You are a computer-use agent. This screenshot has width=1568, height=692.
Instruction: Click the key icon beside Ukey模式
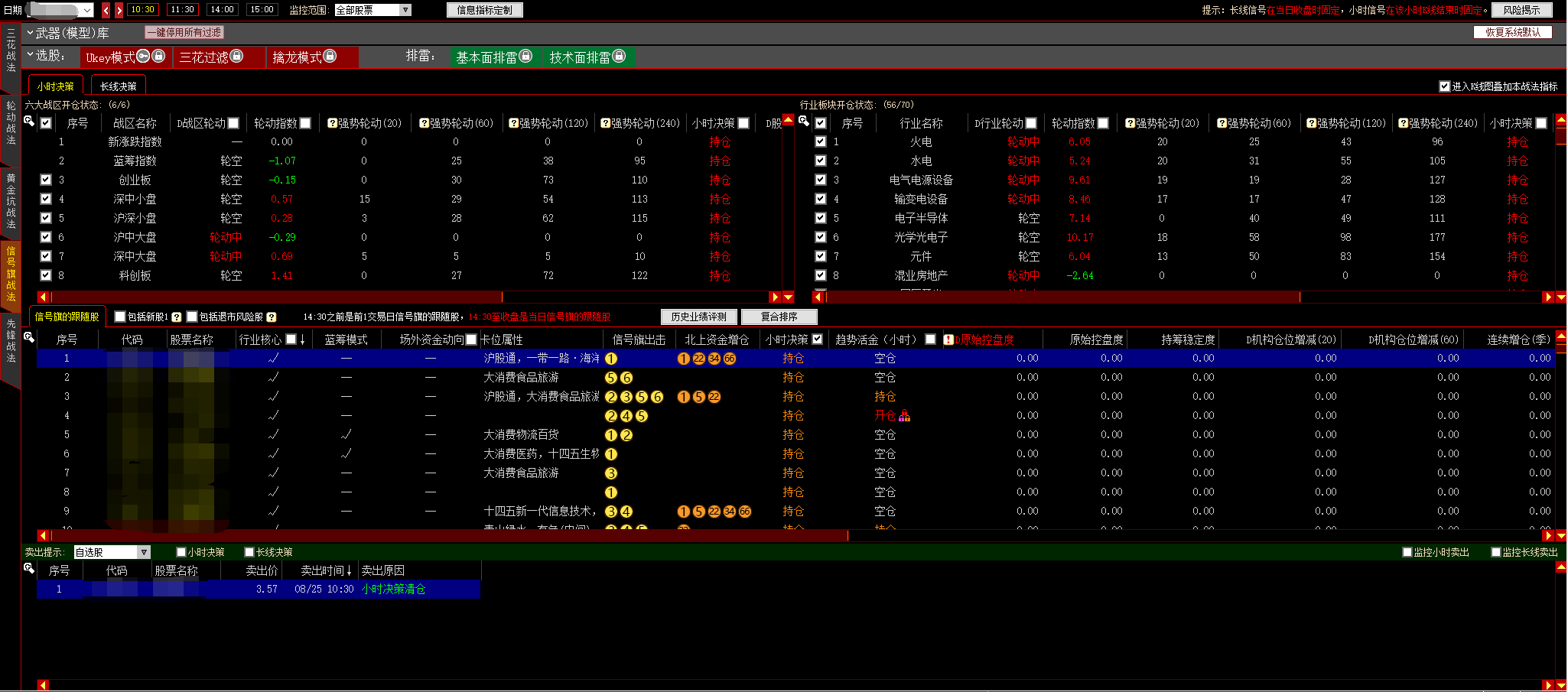(x=143, y=56)
